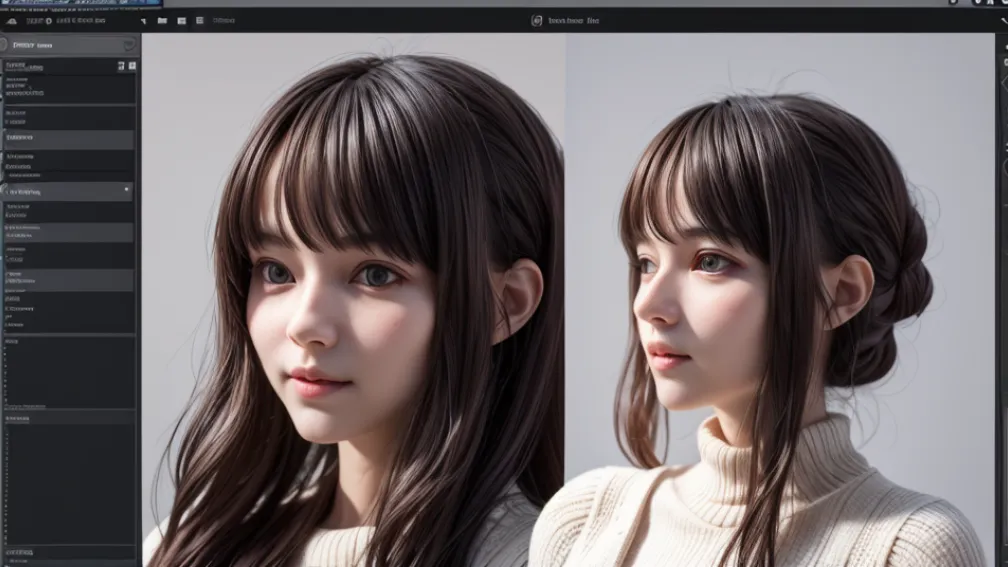
Task: Expand the dropdown arrow on the highlighted left panel row
Action: pyautogui.click(x=126, y=190)
